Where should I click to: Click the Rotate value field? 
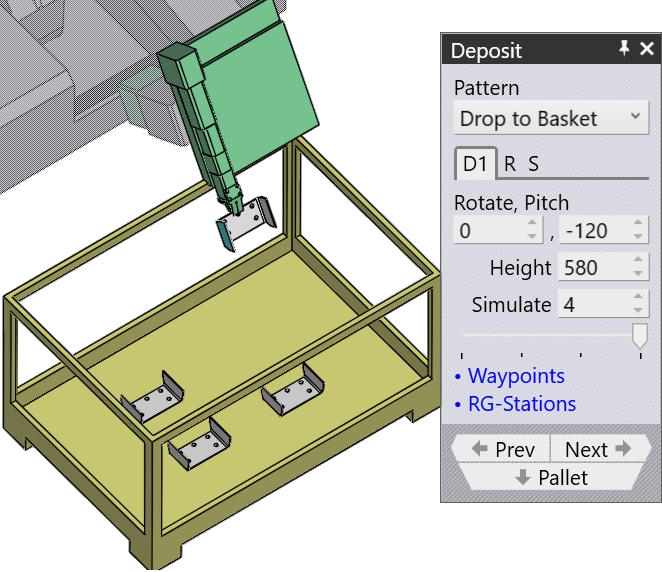coord(490,231)
